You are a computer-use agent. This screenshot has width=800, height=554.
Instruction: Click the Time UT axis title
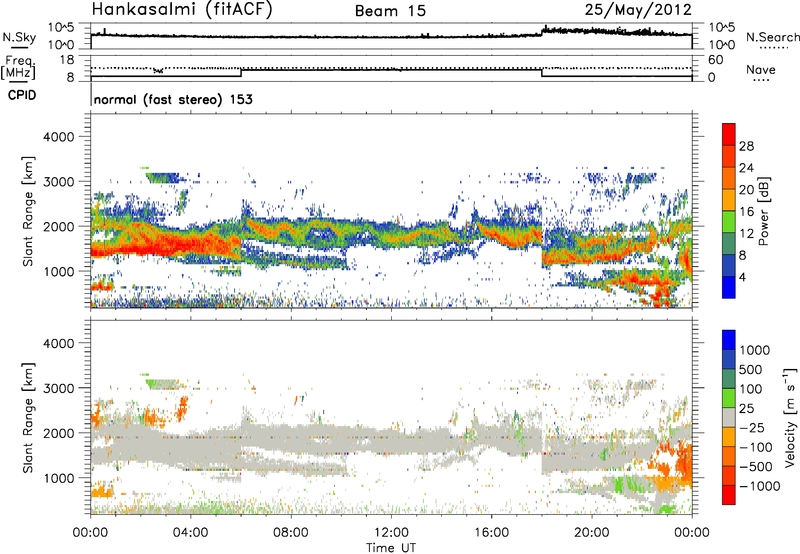[x=391, y=548]
